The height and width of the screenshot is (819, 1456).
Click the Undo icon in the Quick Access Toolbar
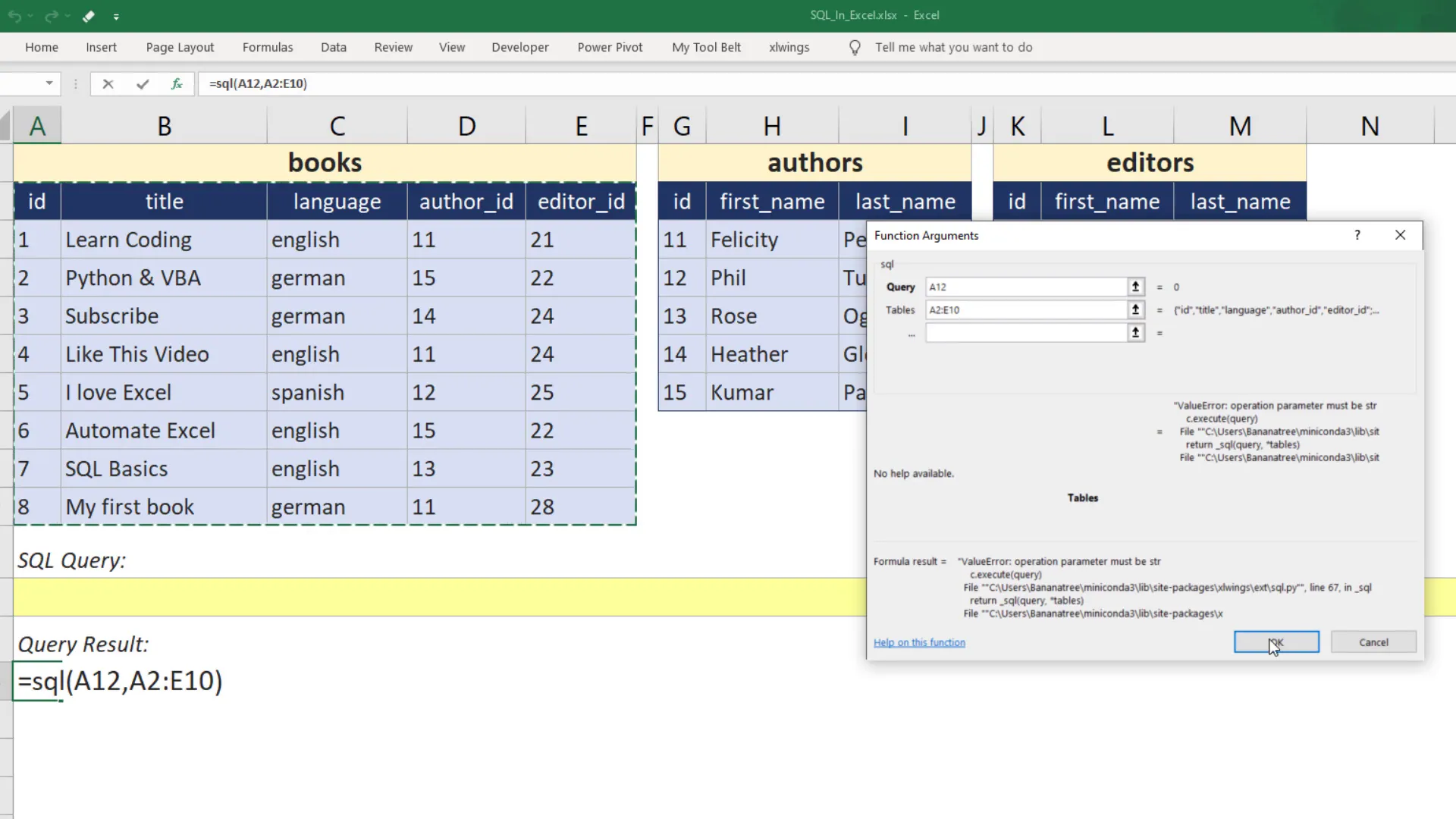(x=15, y=16)
